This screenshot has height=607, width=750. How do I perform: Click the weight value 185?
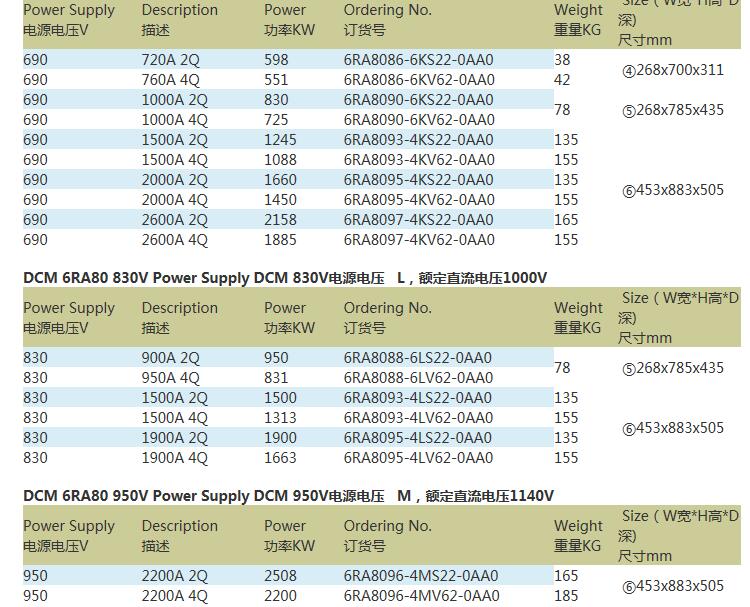click(x=566, y=596)
